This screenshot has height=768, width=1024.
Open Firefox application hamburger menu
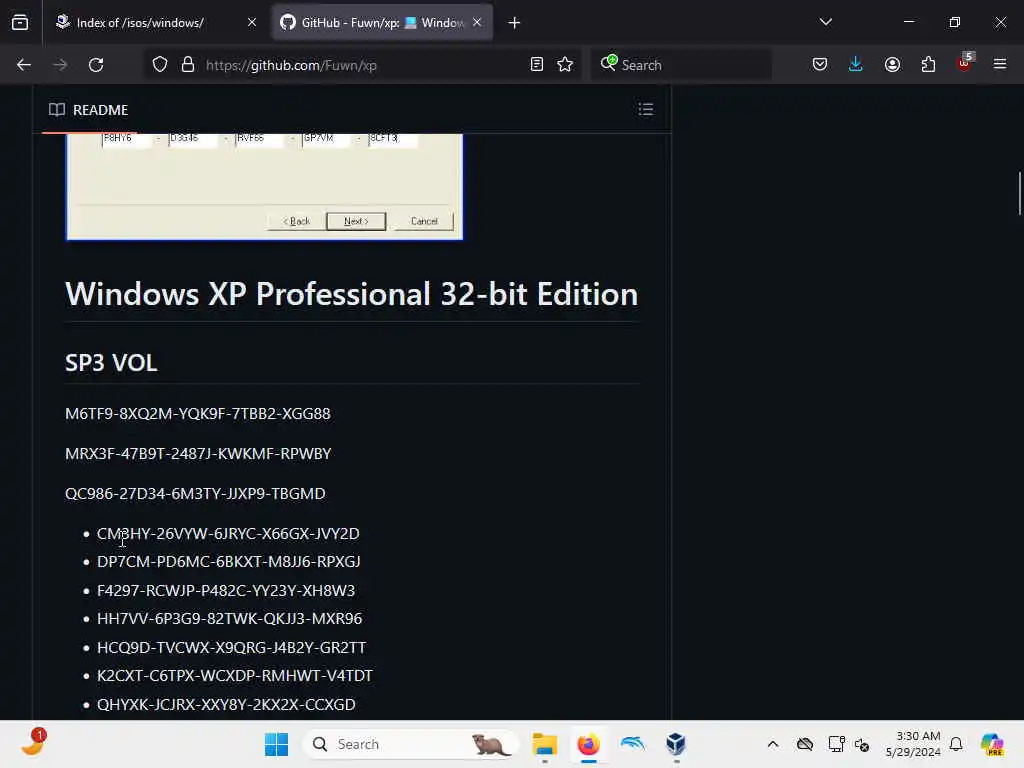coord(1000,64)
